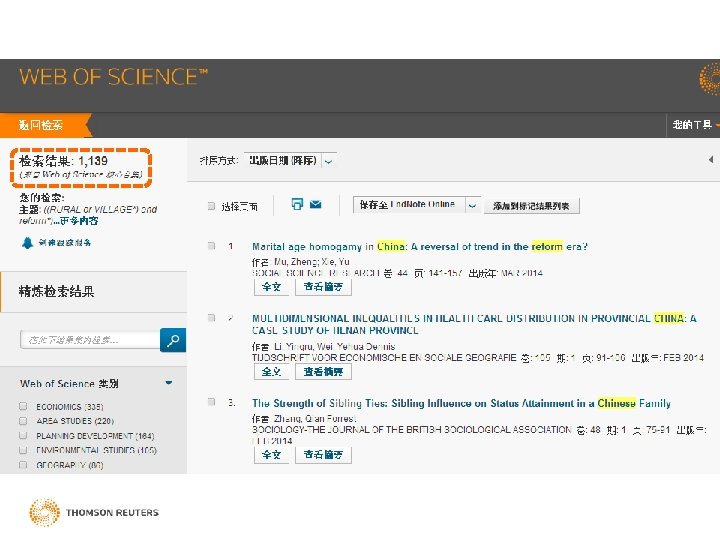Viewport: 720px width, 540px height.
Task: Check the ENVIRONMENTAL STUDIES category
Action: point(23,450)
